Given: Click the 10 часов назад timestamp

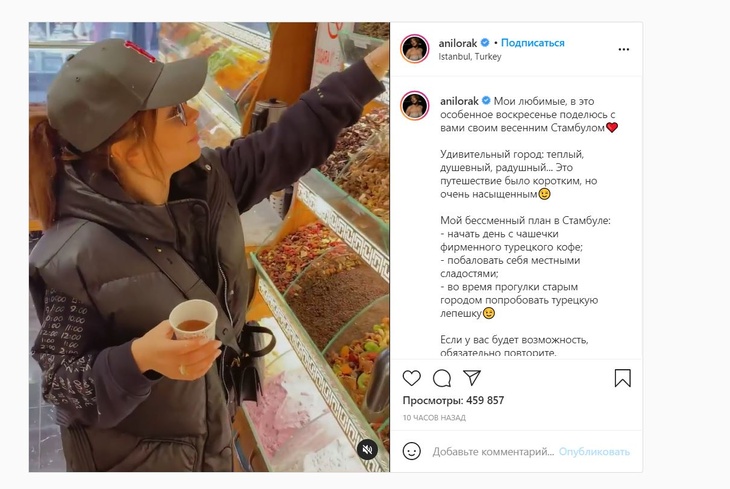Looking at the screenshot, I should point(434,418).
